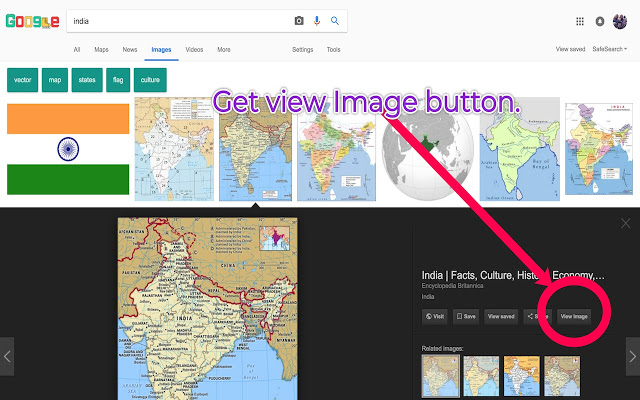This screenshot has height=400, width=640.
Task: Search by image using the camera icon
Action: click(299, 21)
